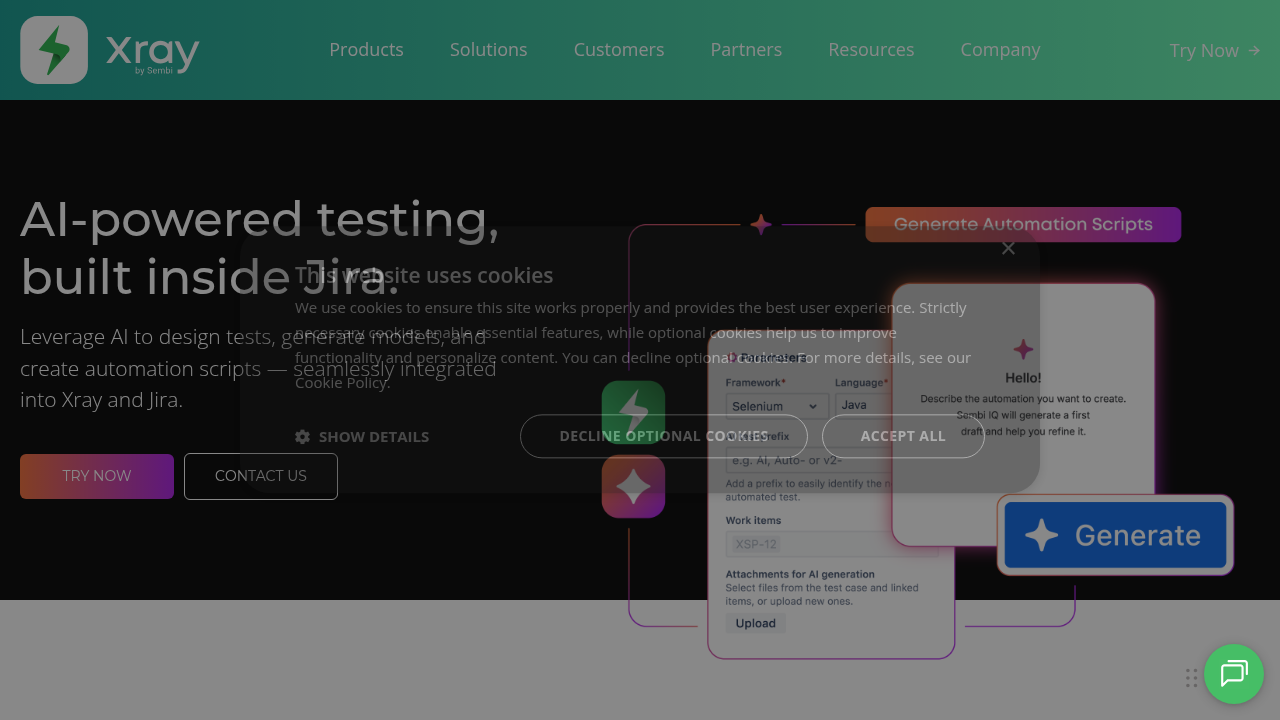Close the cookie consent dialog
This screenshot has width=1280, height=720.
tap(1008, 248)
